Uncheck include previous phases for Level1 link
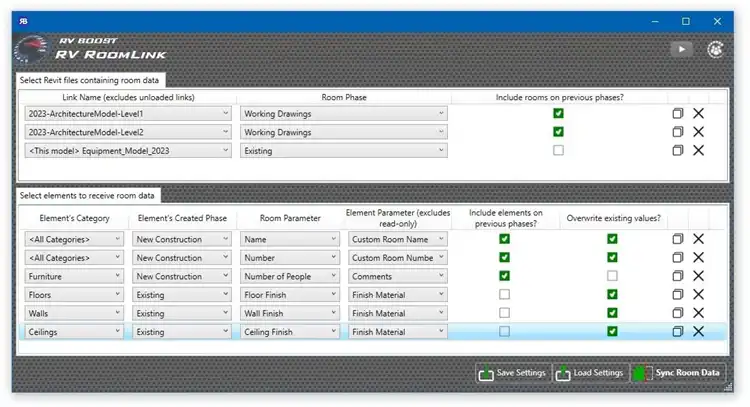 click(x=558, y=113)
